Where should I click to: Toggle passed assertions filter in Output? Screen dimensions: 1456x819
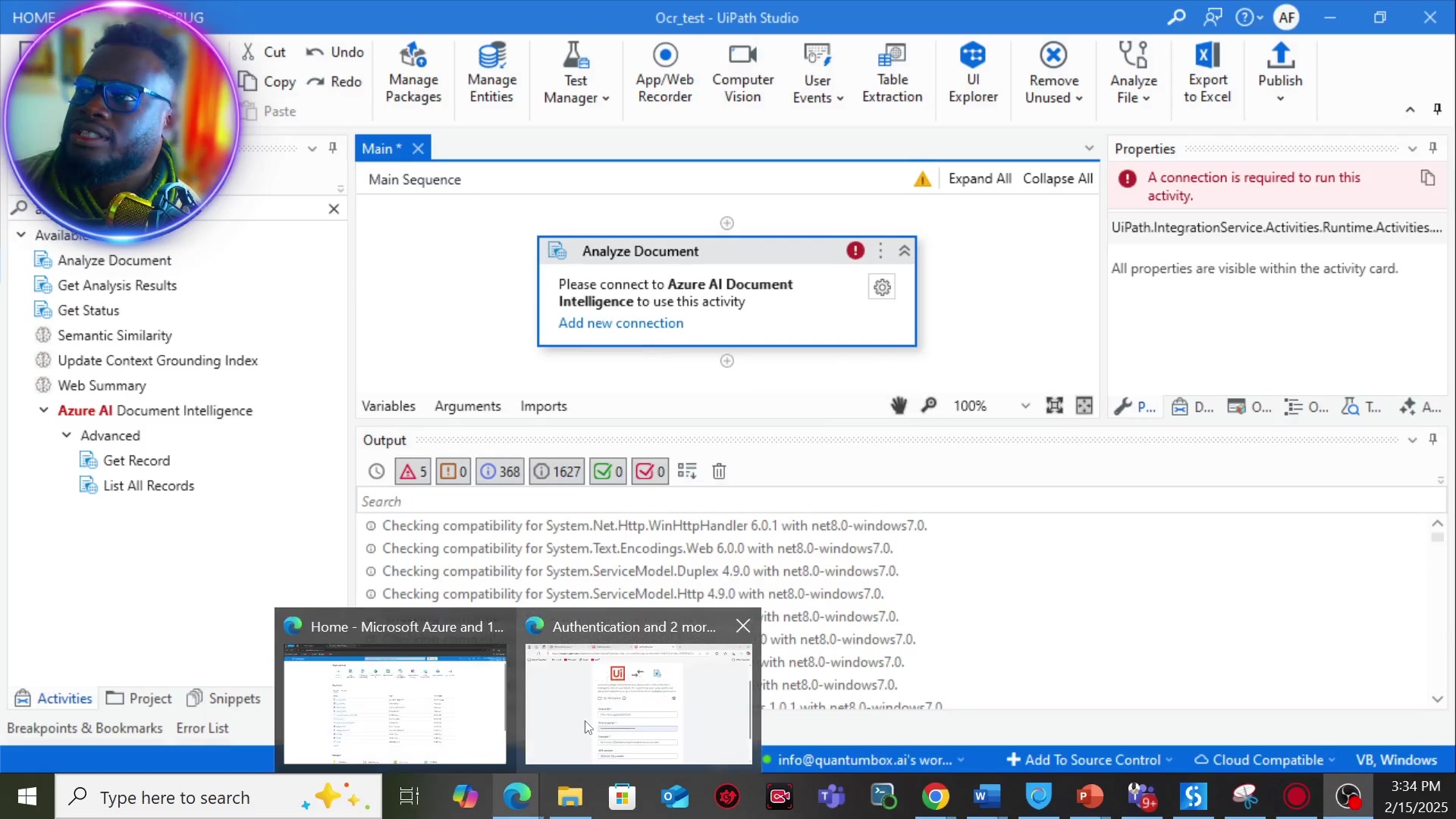[x=608, y=472]
